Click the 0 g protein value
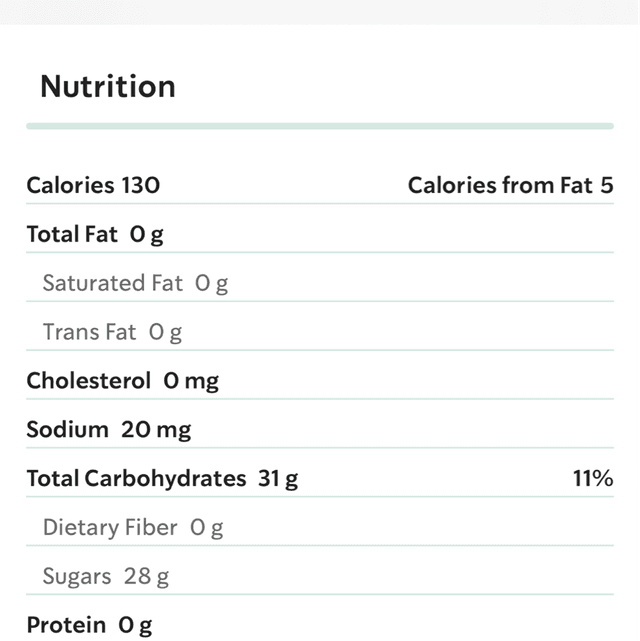This screenshot has height=641, width=640. [135, 626]
